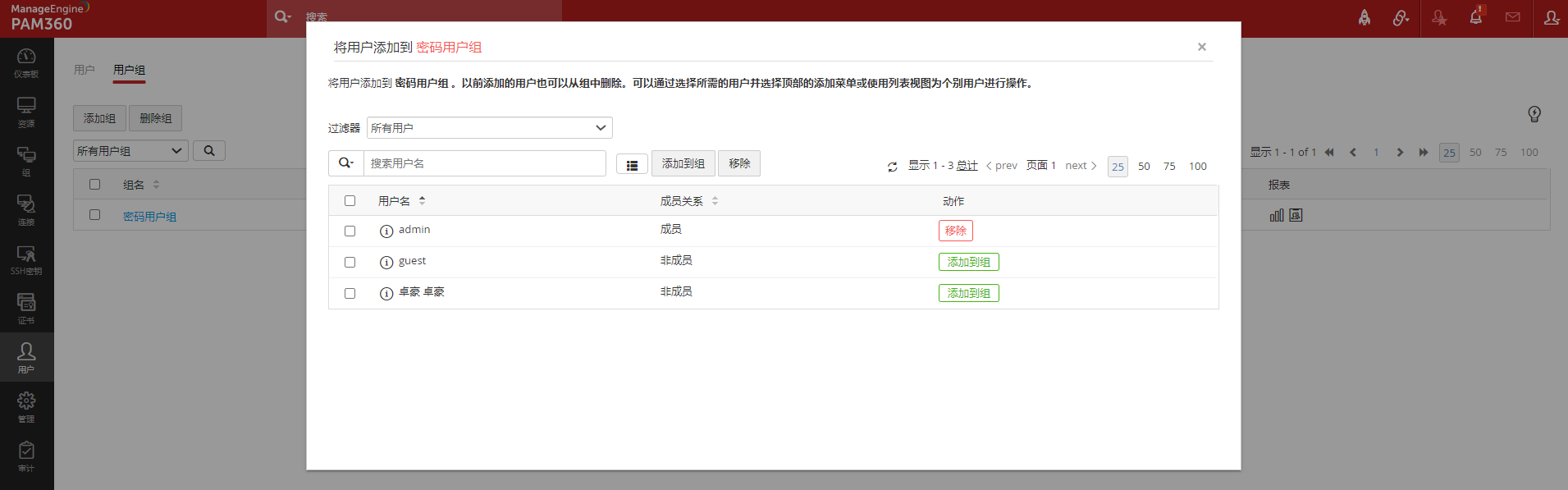
Task: Check the 密码用户组 row checkbox
Action: 95,215
